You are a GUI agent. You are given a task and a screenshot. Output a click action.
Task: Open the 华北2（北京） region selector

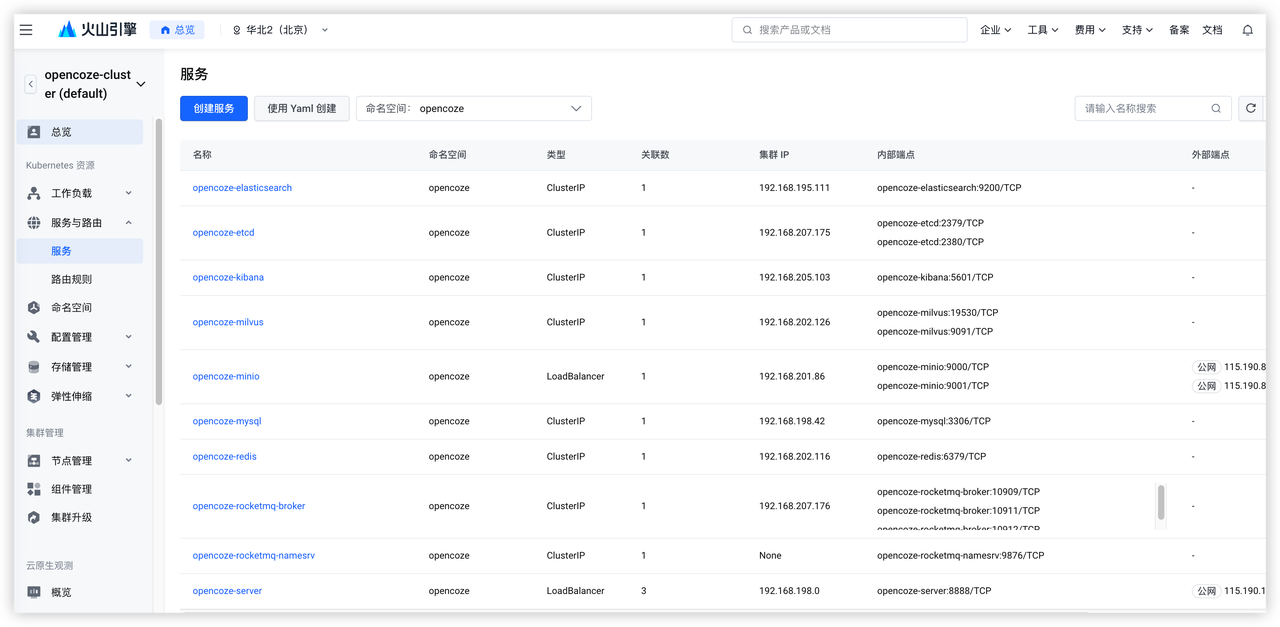[280, 30]
